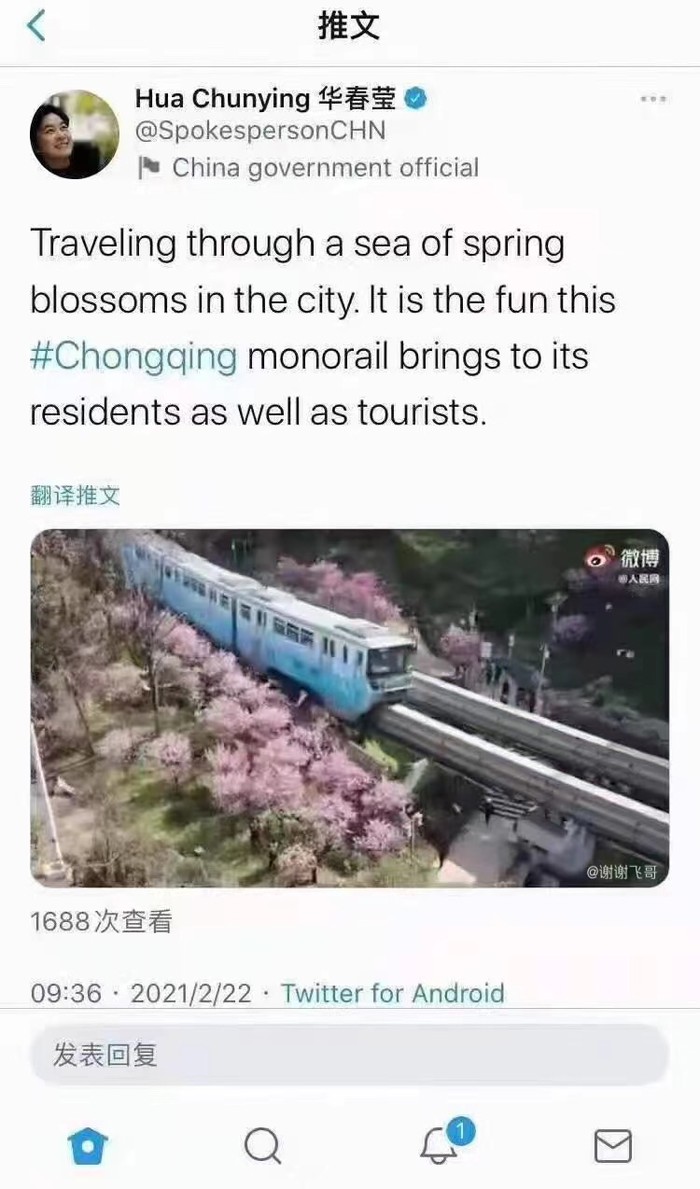700x1189 pixels.
Task: Tap the 推文 page title
Action: click(x=349, y=27)
